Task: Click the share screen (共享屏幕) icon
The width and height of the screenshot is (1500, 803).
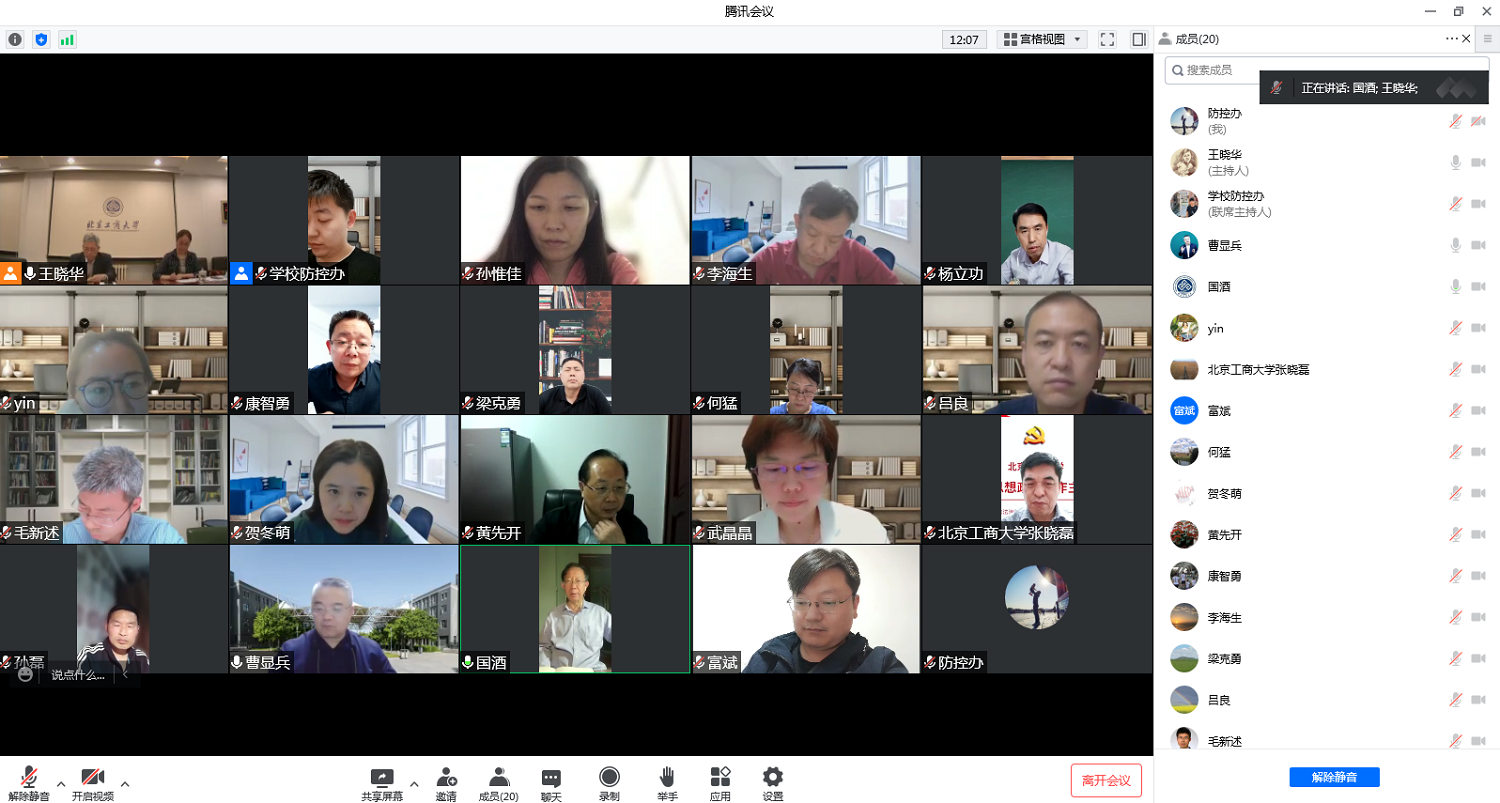Action: 382,777
